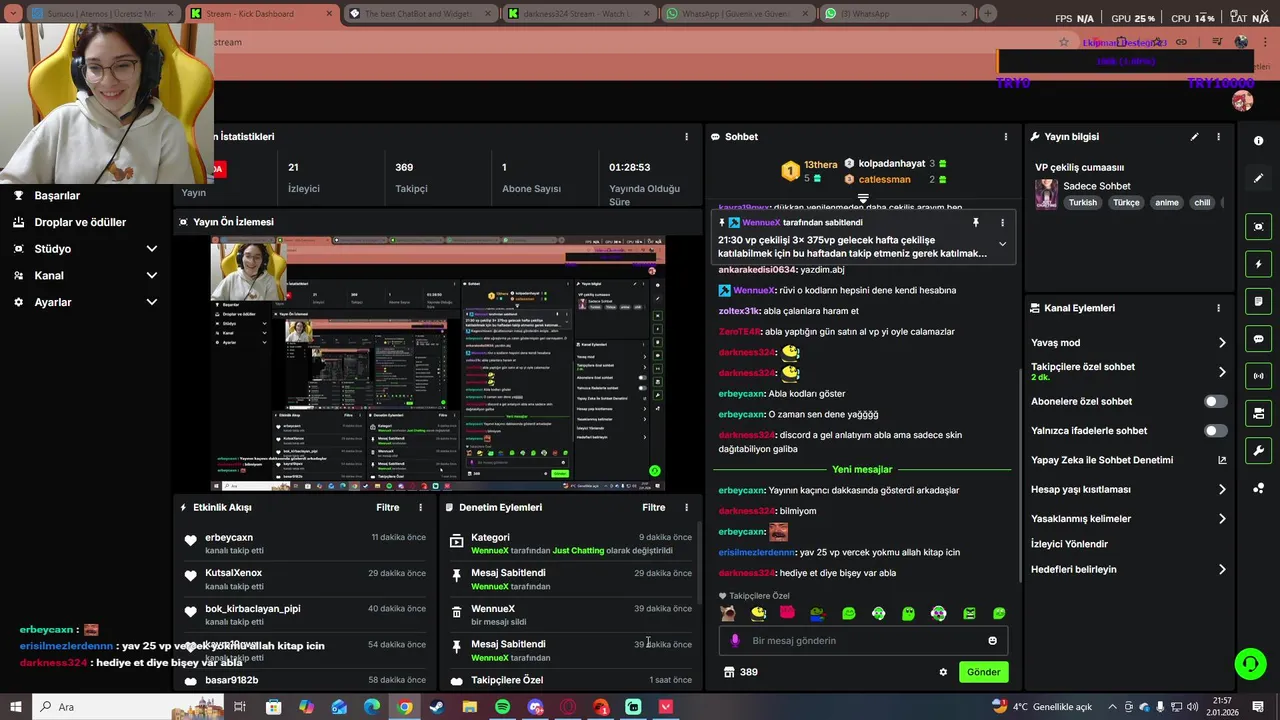
Task: Click Filtre in Etkinlik Akışı panel
Action: pos(388,508)
